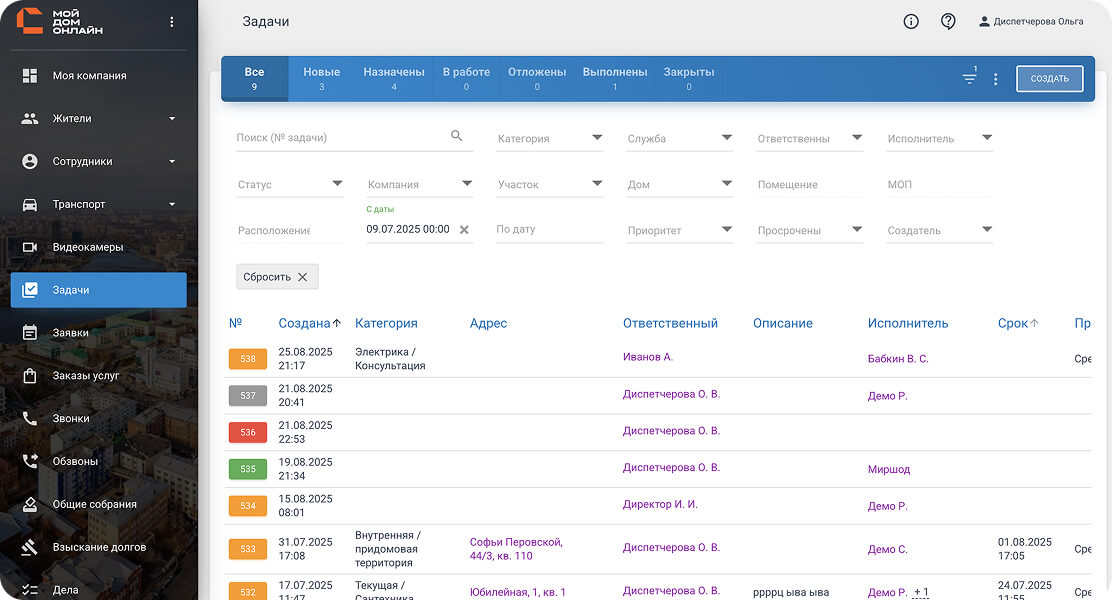Clear the С даты field with X icon
Image resolution: width=1112 pixels, height=600 pixels.
(x=464, y=230)
